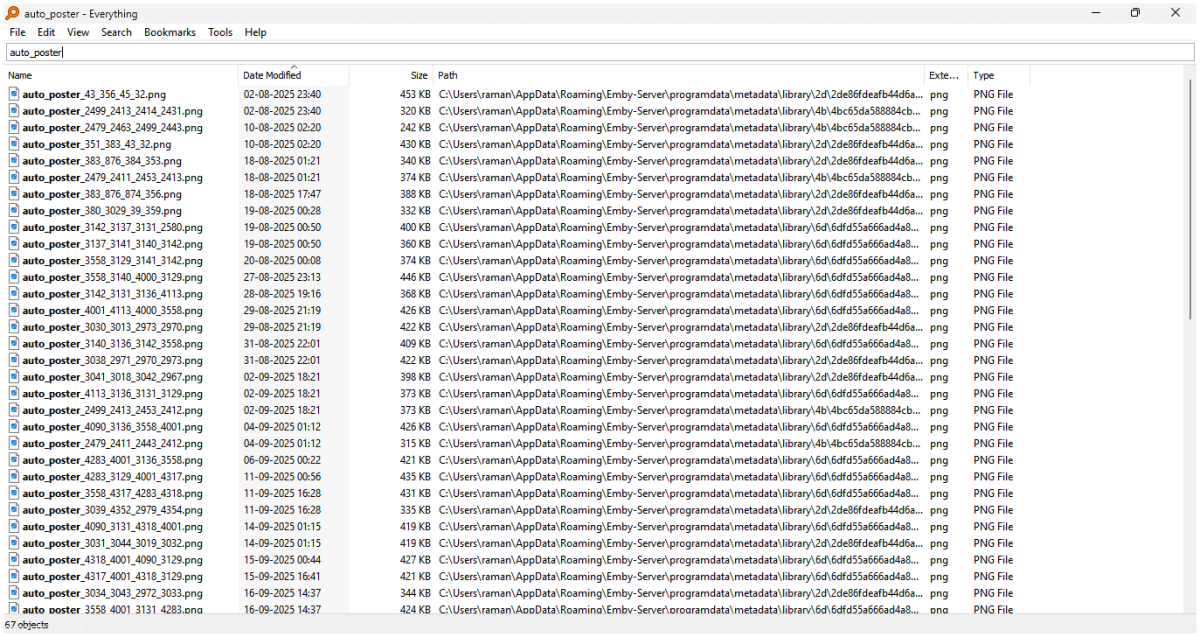Open the Search menu
Screen dimensions: 1200x637
[116, 32]
